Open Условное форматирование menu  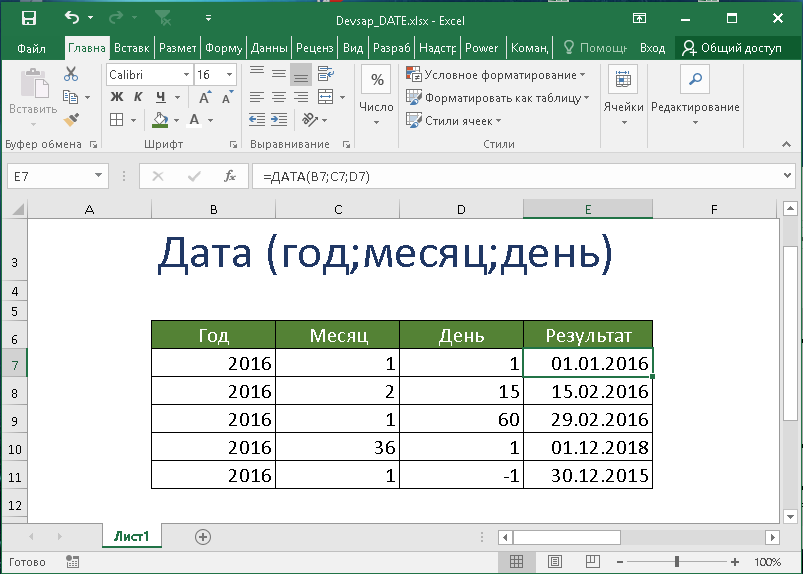[495, 75]
